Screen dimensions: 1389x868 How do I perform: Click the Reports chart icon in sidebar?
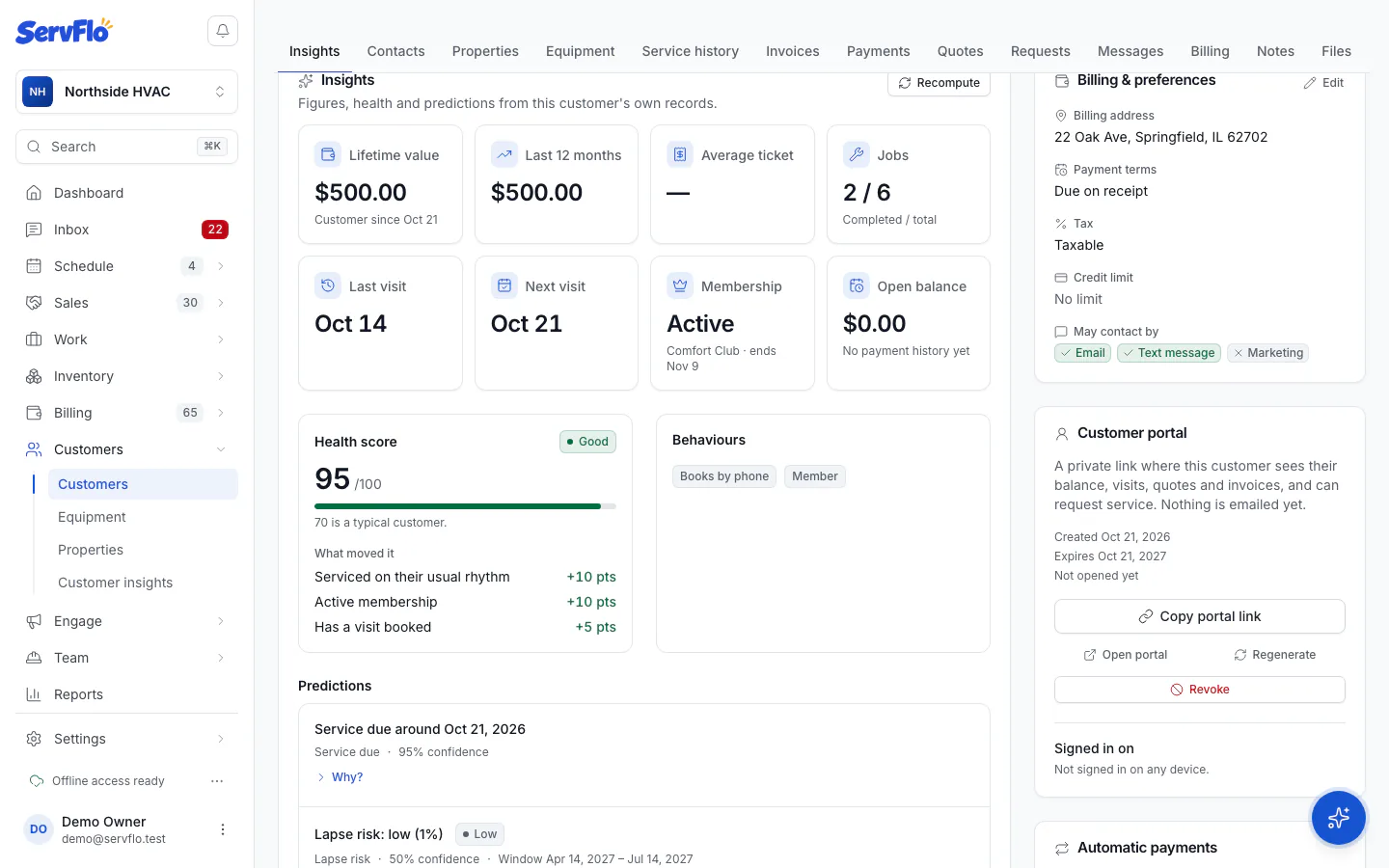[x=34, y=694]
